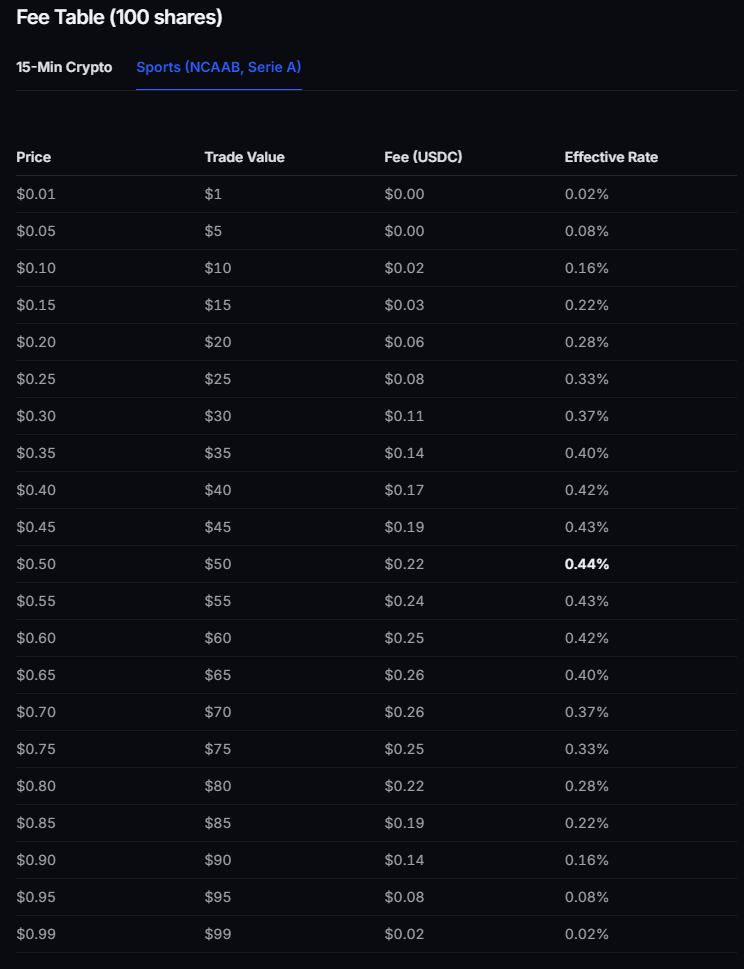Click the $50 trade value cell
Screen dimensions: 744x969
tap(218, 564)
